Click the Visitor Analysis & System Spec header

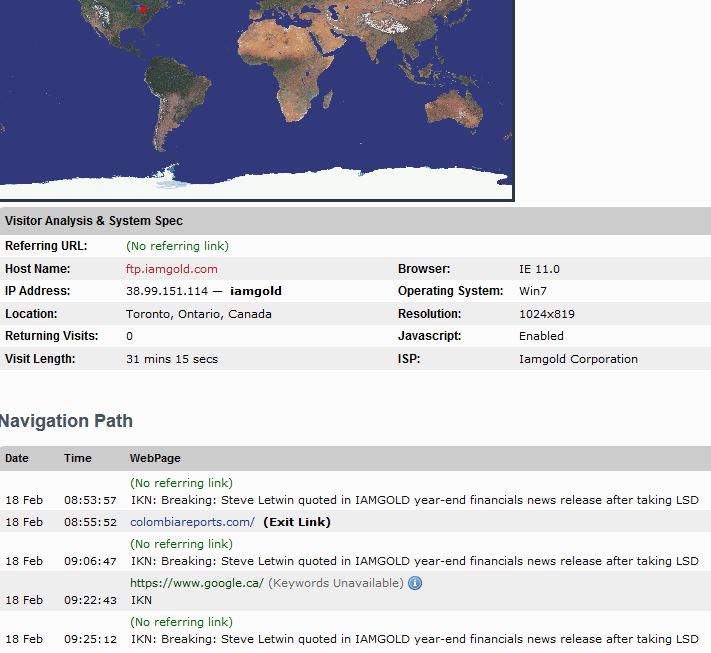[x=94, y=221]
